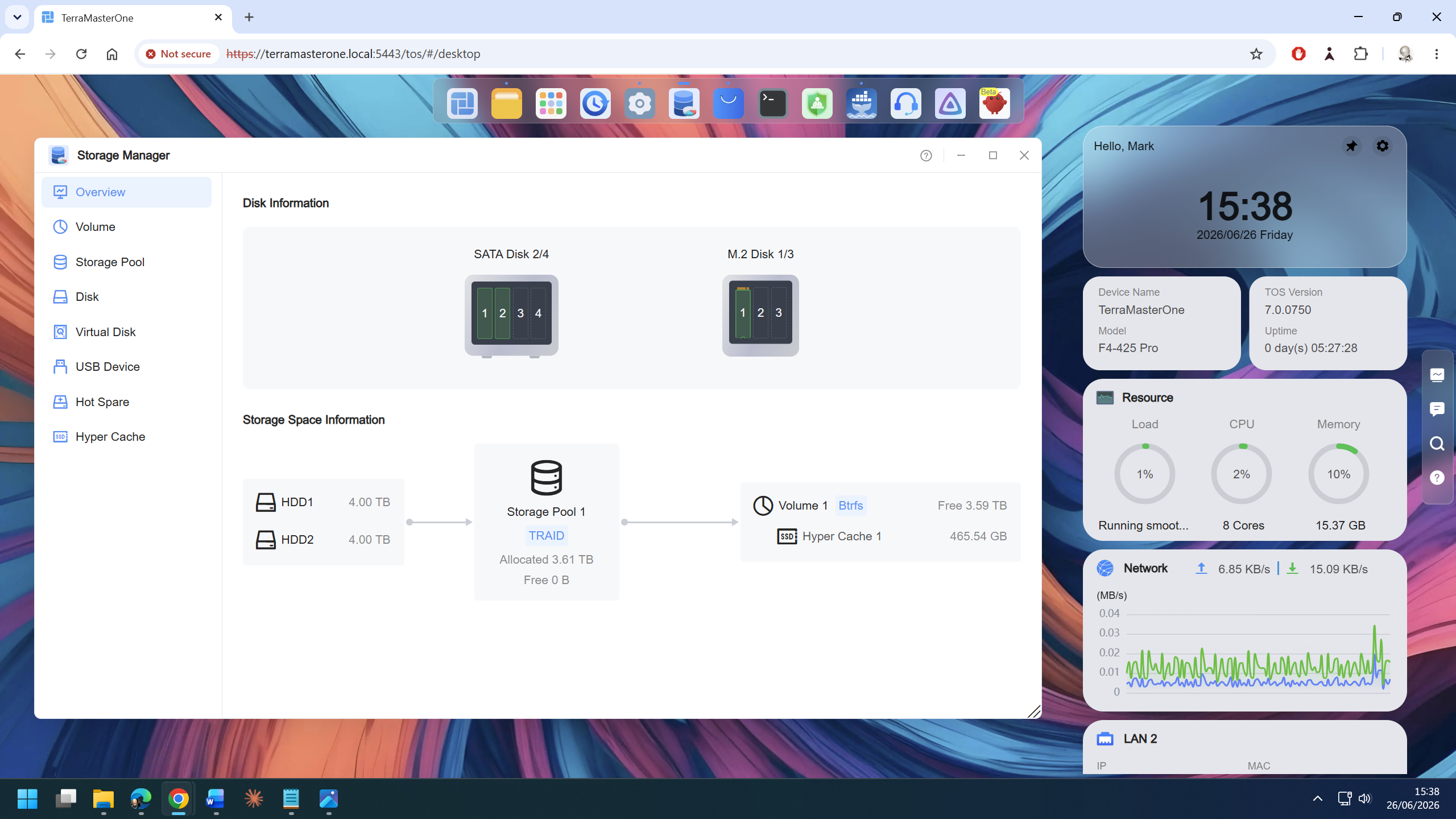Click the Not secure site info chip
1456x819 pixels.
pyautogui.click(x=179, y=54)
